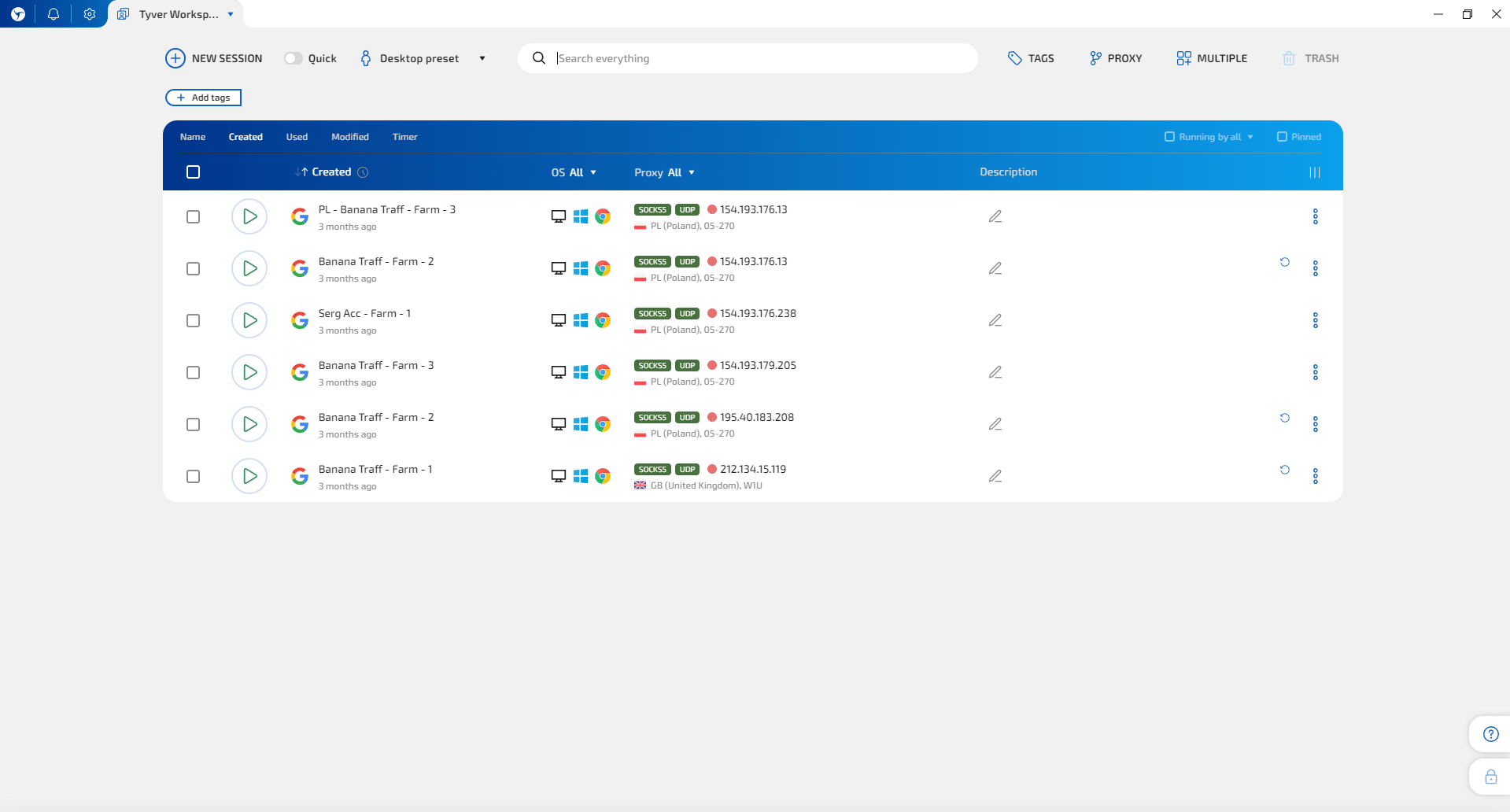Select checkbox for PL - Banana Traff - Farm - 3
The height and width of the screenshot is (812, 1510).
193,216
